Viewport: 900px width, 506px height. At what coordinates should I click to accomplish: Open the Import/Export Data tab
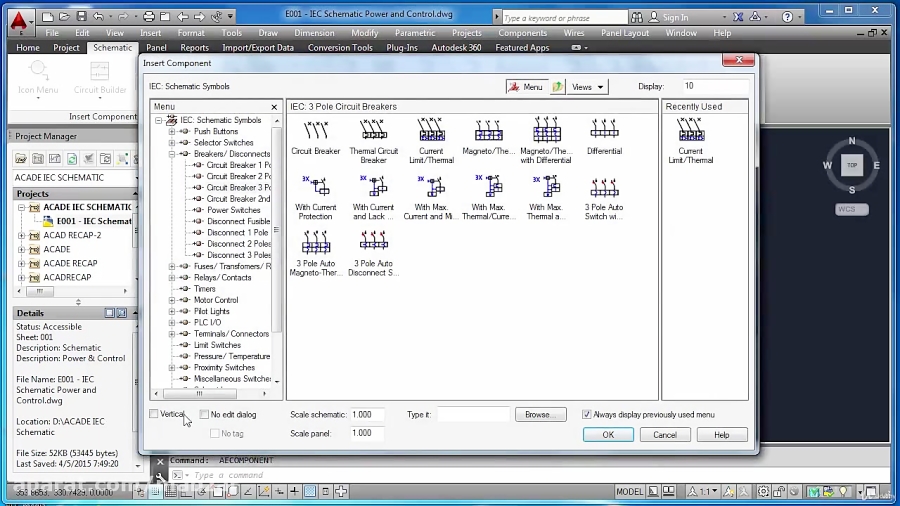tap(258, 48)
